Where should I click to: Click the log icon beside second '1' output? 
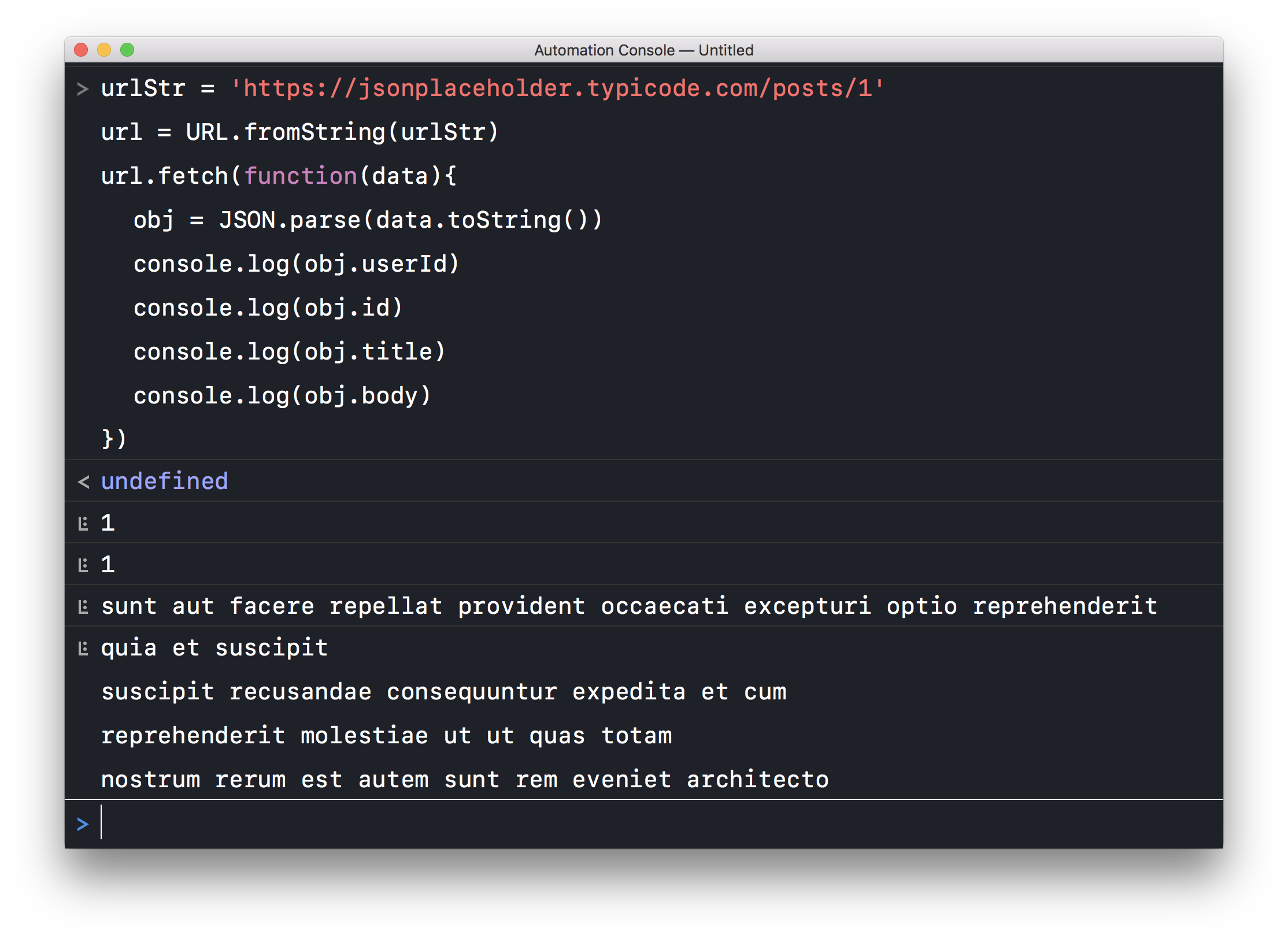point(83,565)
